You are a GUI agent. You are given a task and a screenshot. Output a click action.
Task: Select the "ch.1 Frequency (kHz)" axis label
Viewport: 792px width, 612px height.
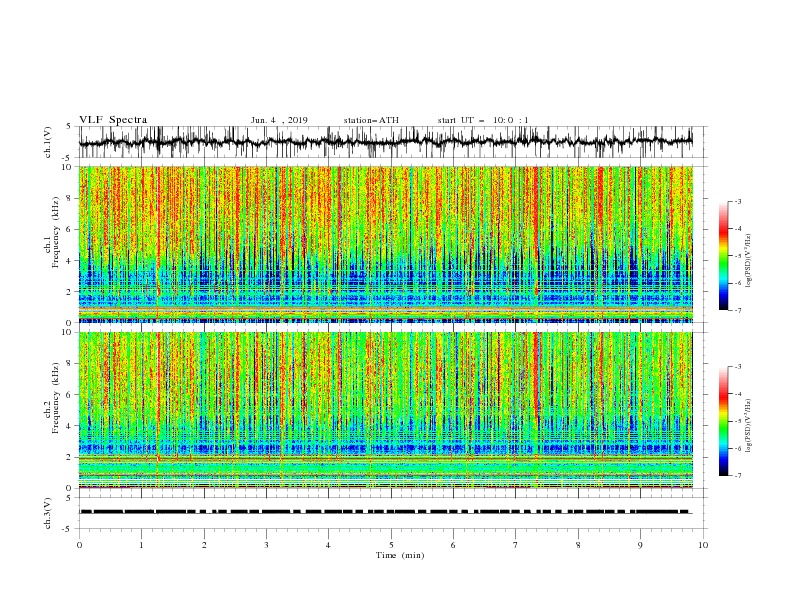53,244
